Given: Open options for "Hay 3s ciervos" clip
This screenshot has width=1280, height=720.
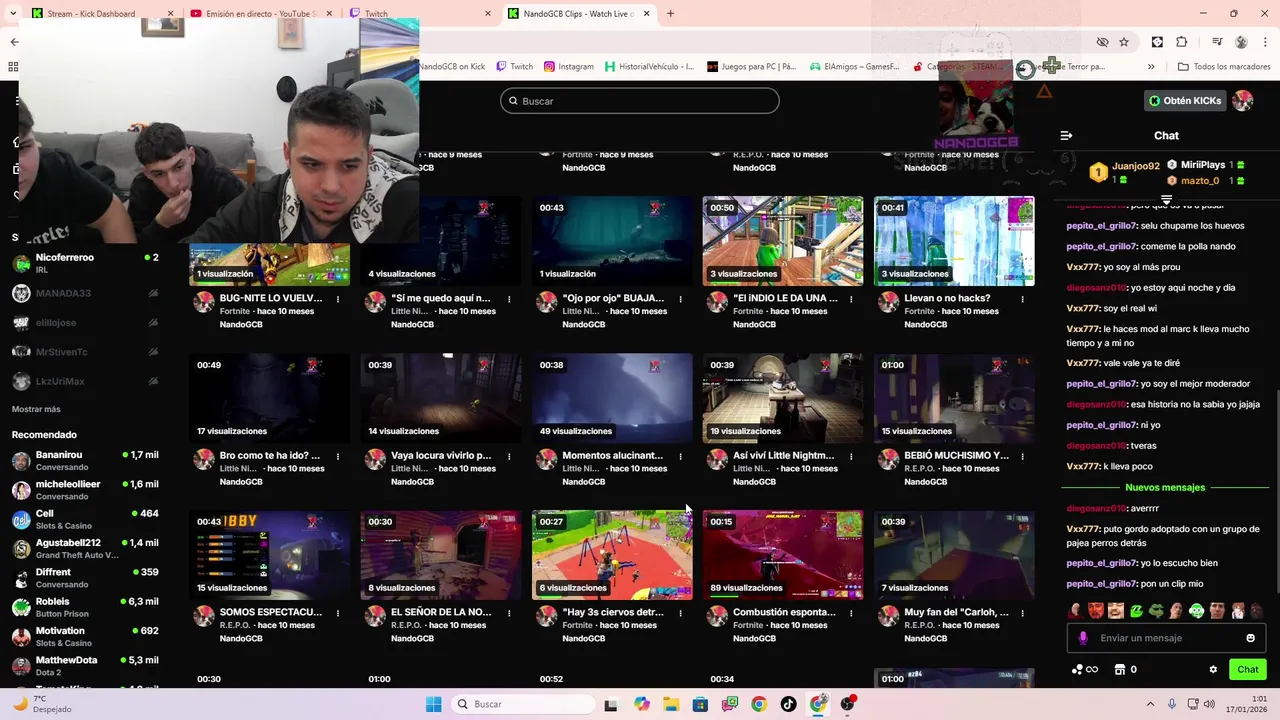Looking at the screenshot, I should pos(680,613).
